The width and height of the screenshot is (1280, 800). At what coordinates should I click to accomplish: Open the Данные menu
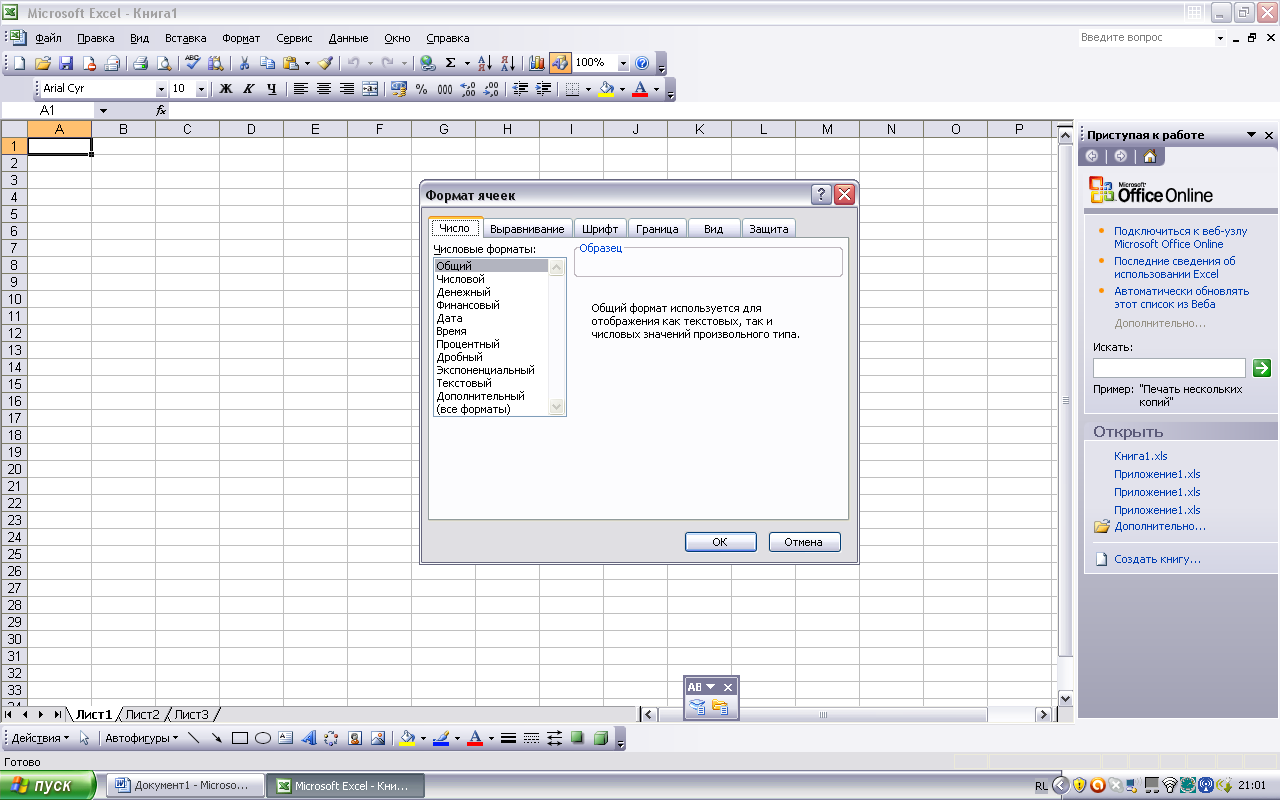[x=348, y=38]
